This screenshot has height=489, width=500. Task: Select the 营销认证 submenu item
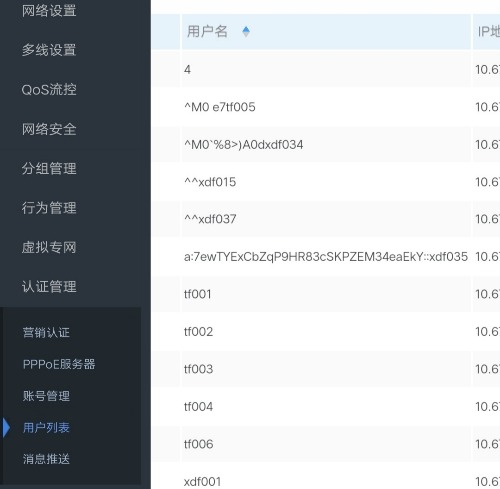pos(46,332)
